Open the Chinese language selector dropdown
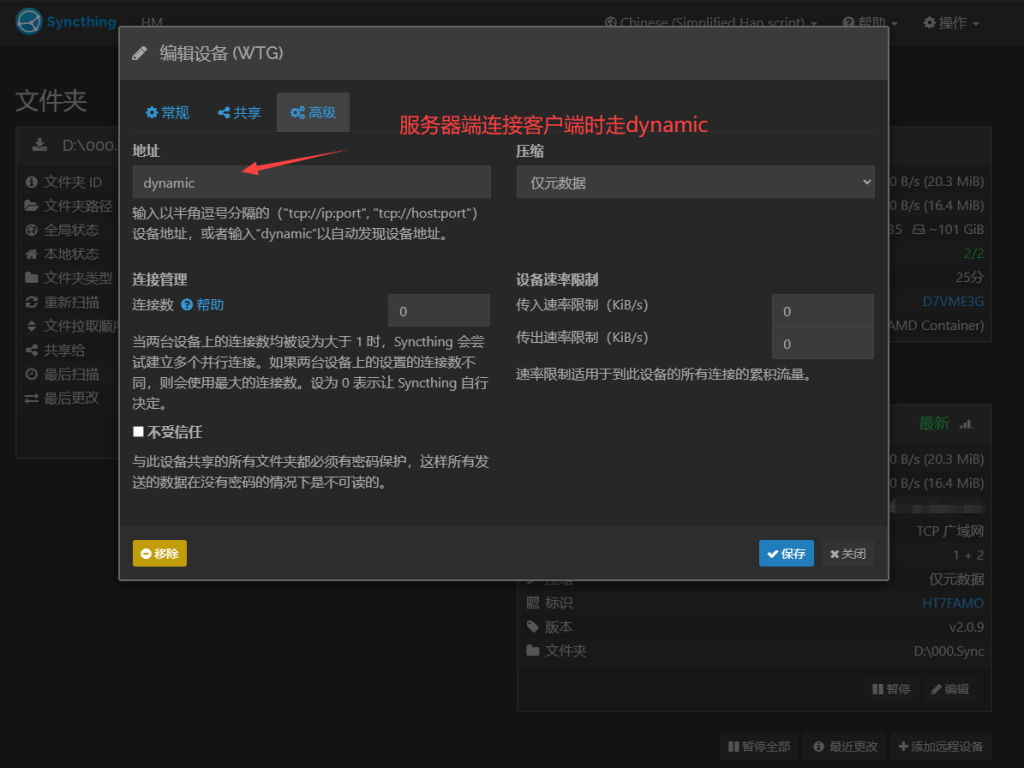 pyautogui.click(x=711, y=22)
